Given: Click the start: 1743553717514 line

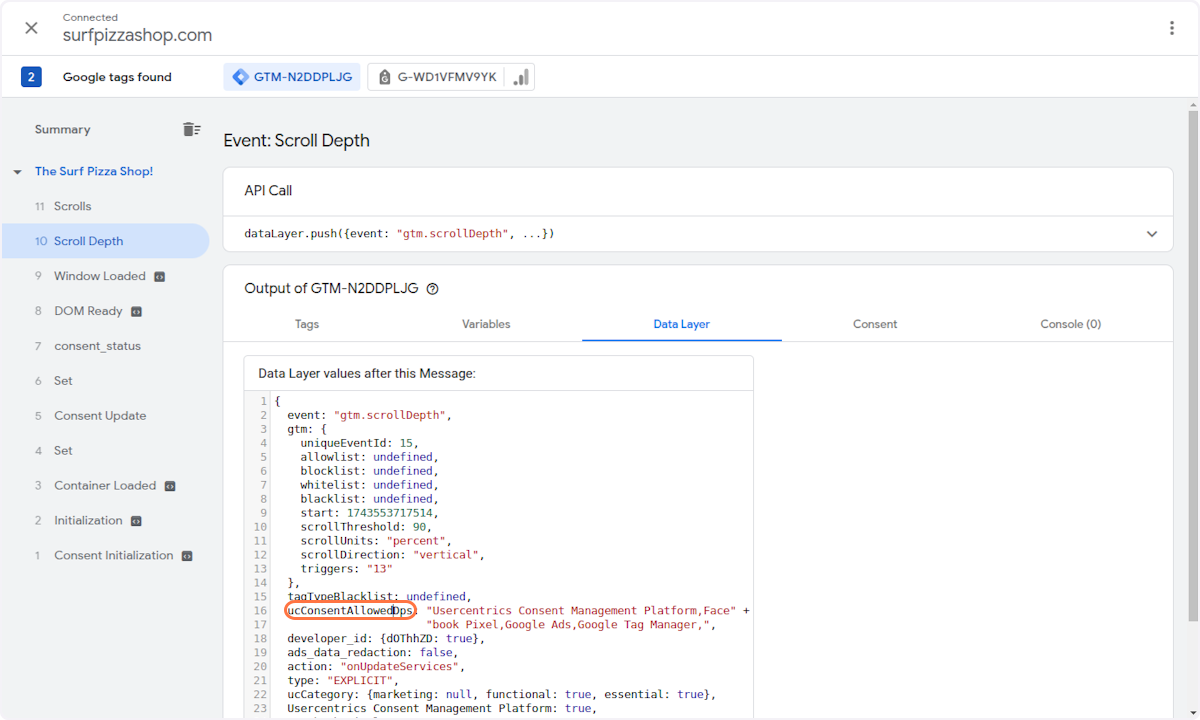Looking at the screenshot, I should (x=370, y=512).
